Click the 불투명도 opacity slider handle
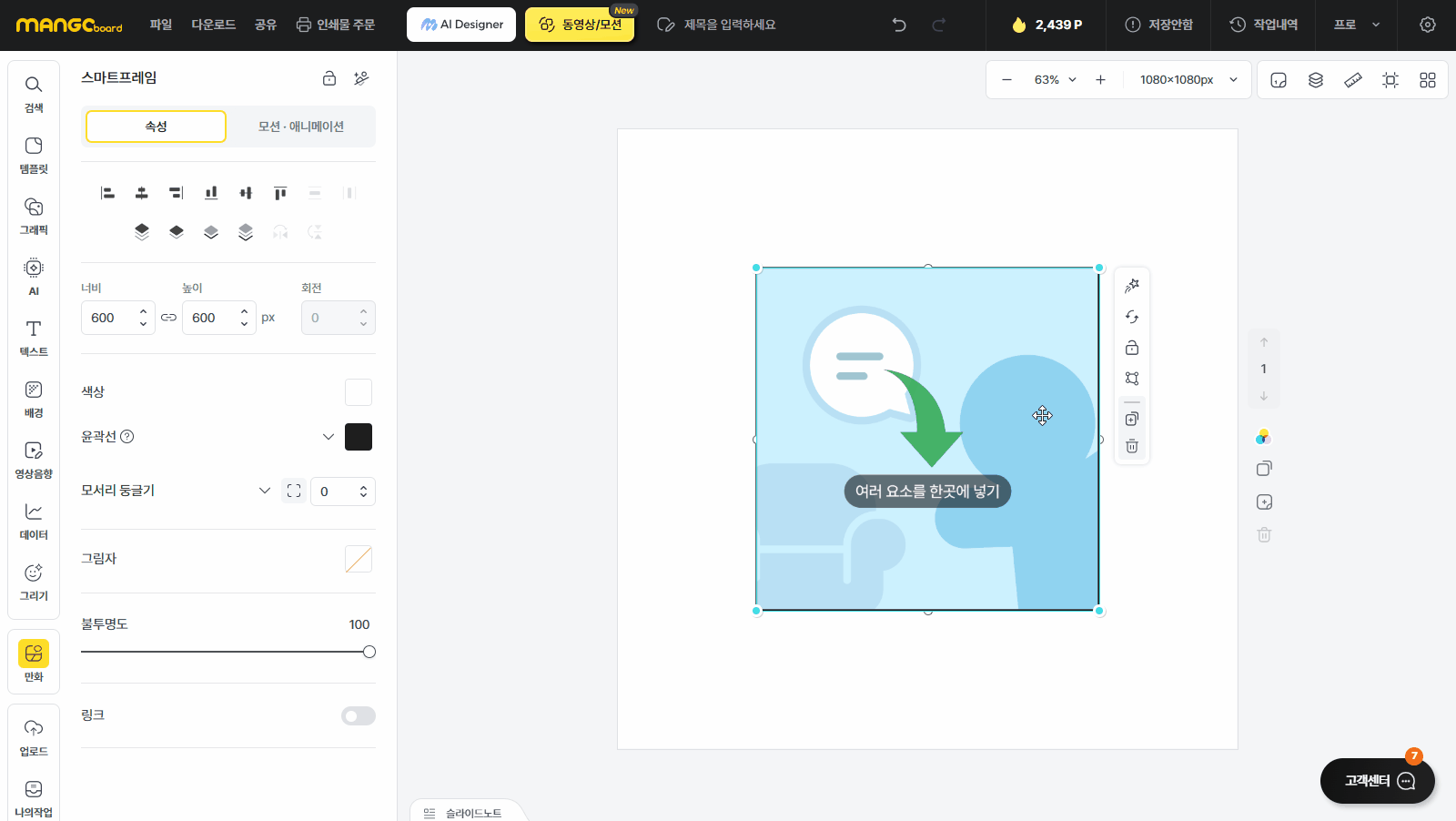 click(x=369, y=652)
